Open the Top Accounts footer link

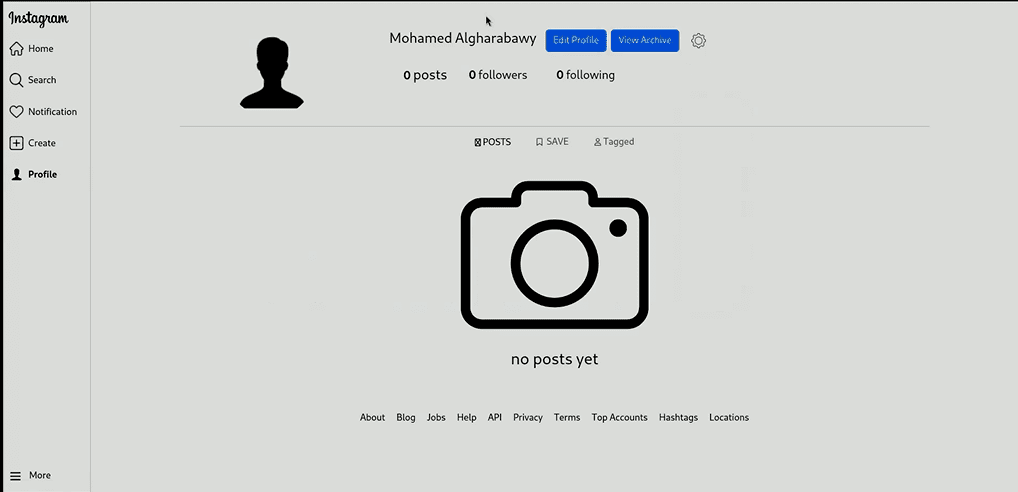click(619, 417)
